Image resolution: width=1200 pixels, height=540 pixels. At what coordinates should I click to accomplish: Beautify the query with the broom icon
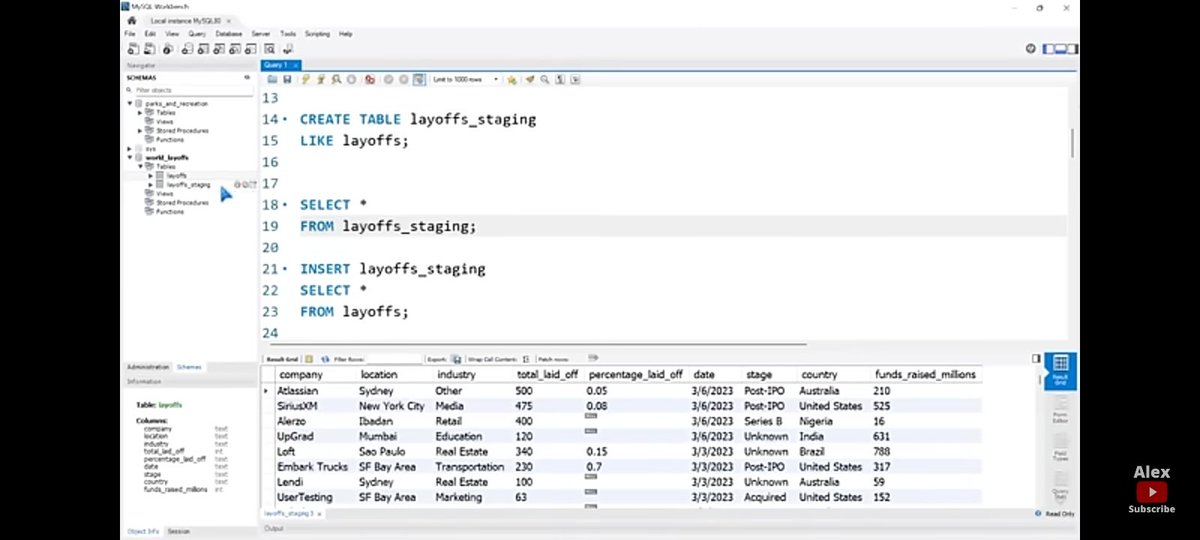click(530, 79)
